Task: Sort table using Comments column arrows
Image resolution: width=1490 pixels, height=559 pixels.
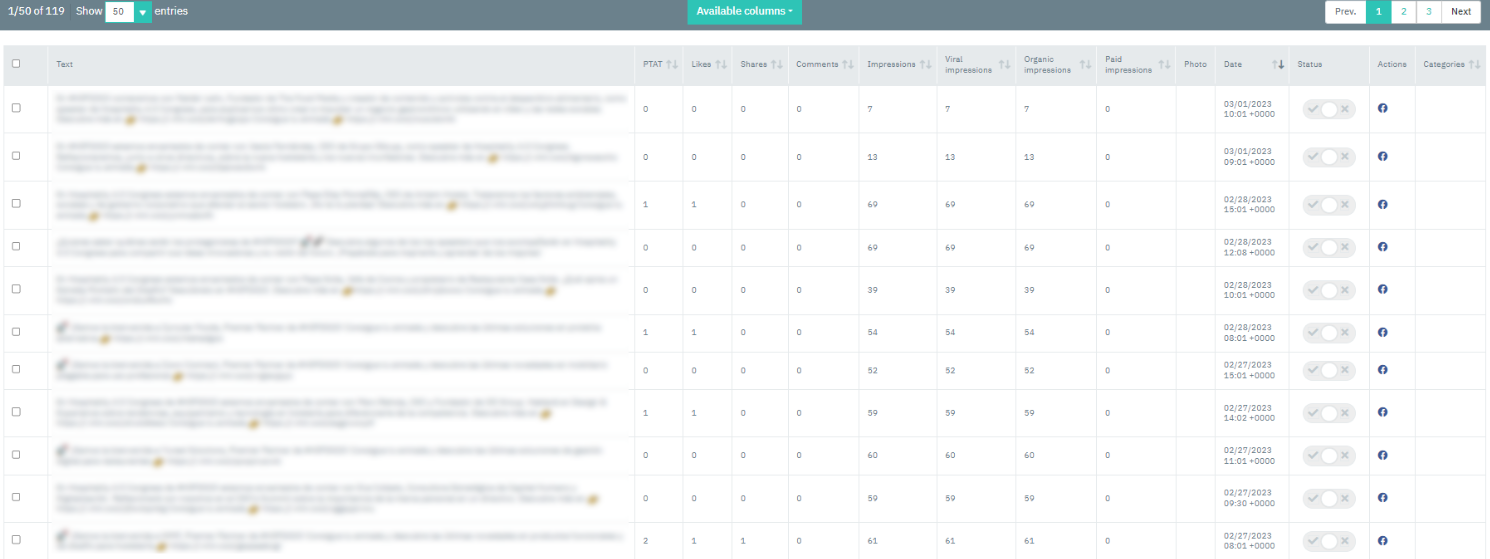Action: point(848,64)
